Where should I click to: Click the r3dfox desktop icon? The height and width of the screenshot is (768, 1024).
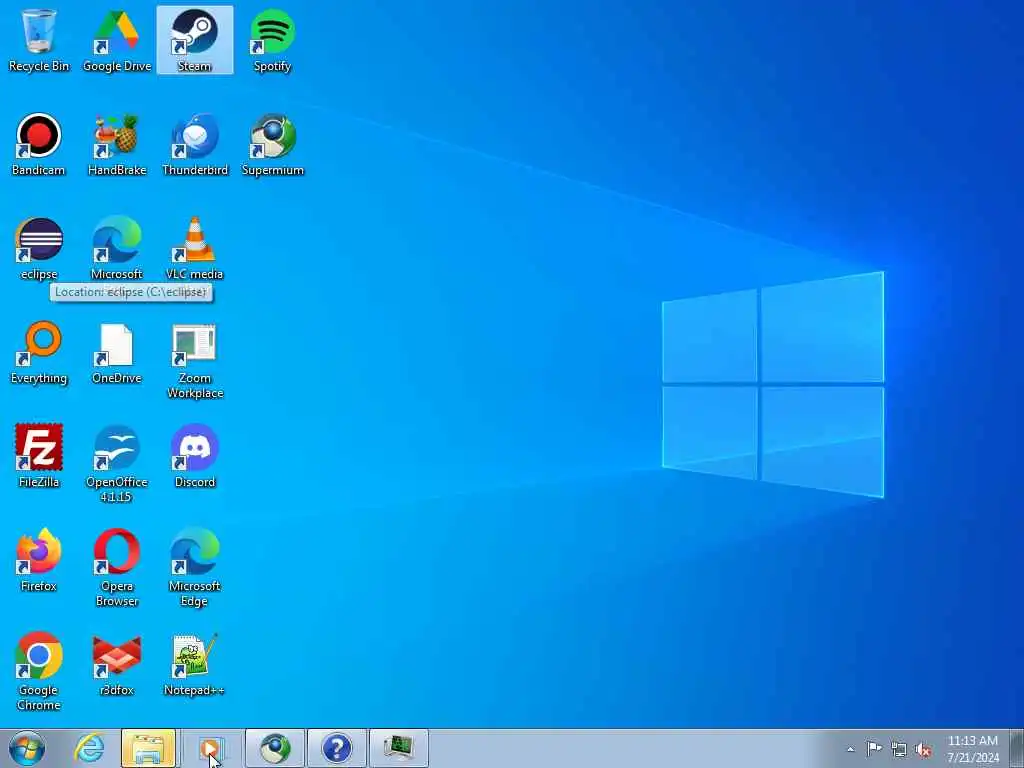[x=117, y=664]
